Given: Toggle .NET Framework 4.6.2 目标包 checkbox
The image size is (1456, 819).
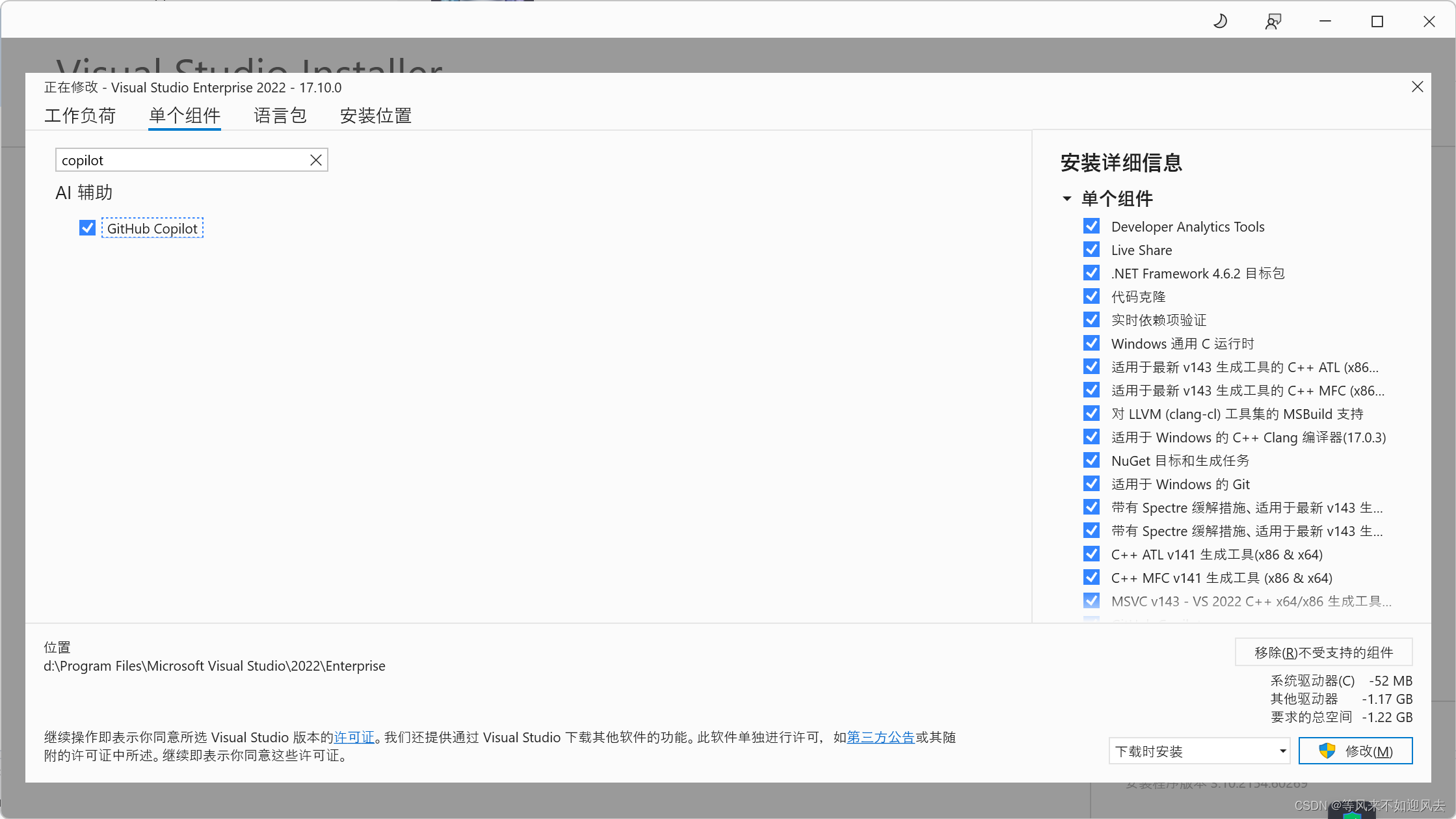Looking at the screenshot, I should tap(1092, 273).
